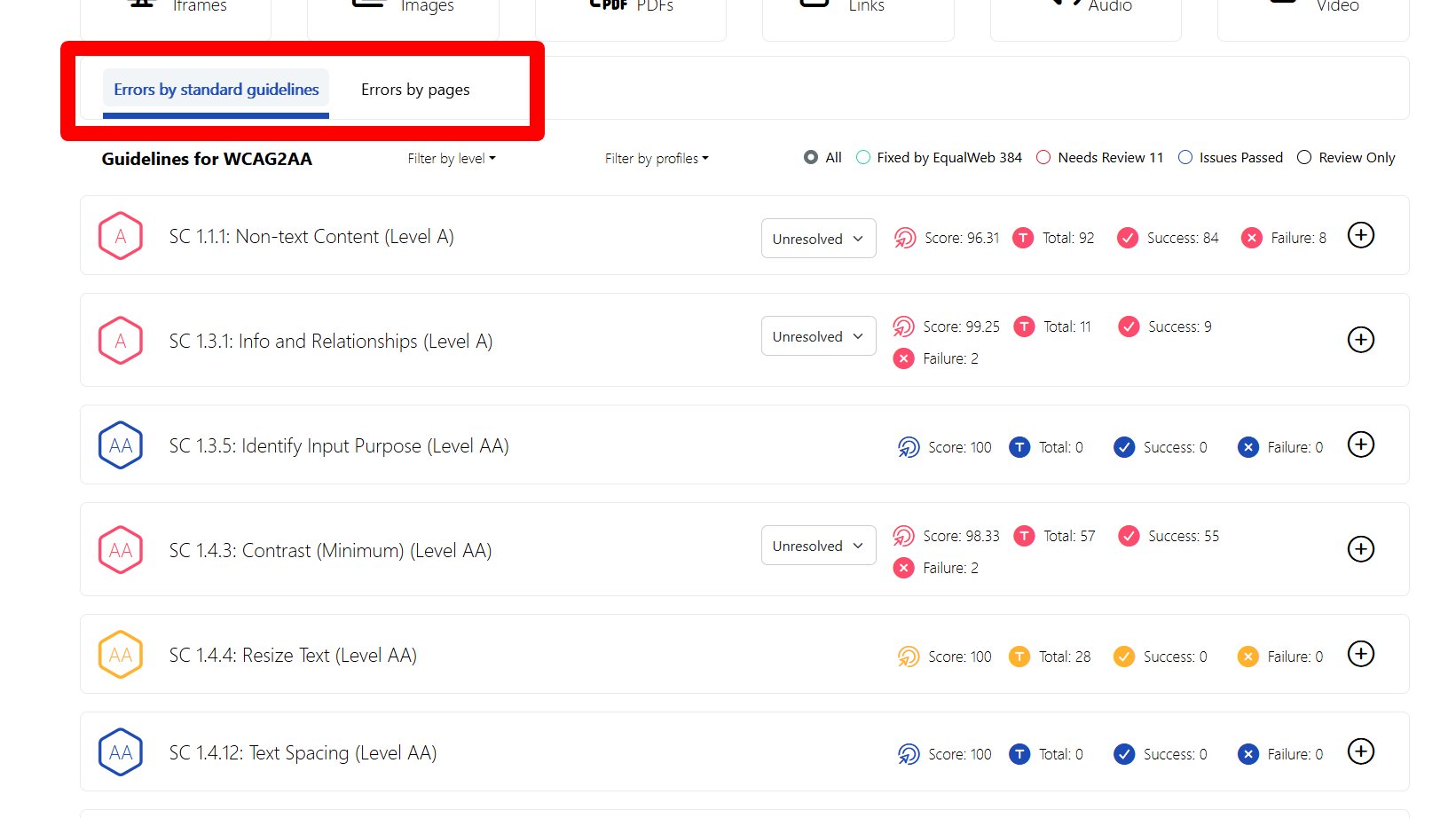Click SC 1.3.1: Info and Relationships title
Screen dimensions: 1456x818
coord(331,342)
